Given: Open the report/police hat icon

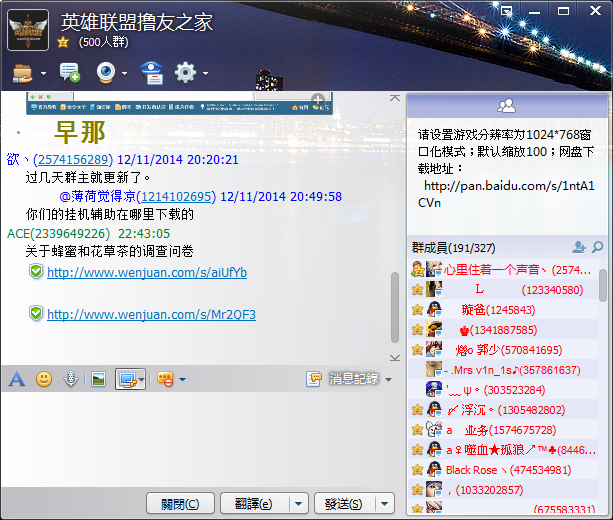Looking at the screenshot, I should tap(152, 73).
